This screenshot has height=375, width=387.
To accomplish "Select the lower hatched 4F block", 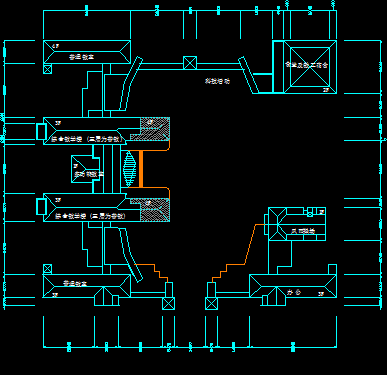I will point(150,210).
